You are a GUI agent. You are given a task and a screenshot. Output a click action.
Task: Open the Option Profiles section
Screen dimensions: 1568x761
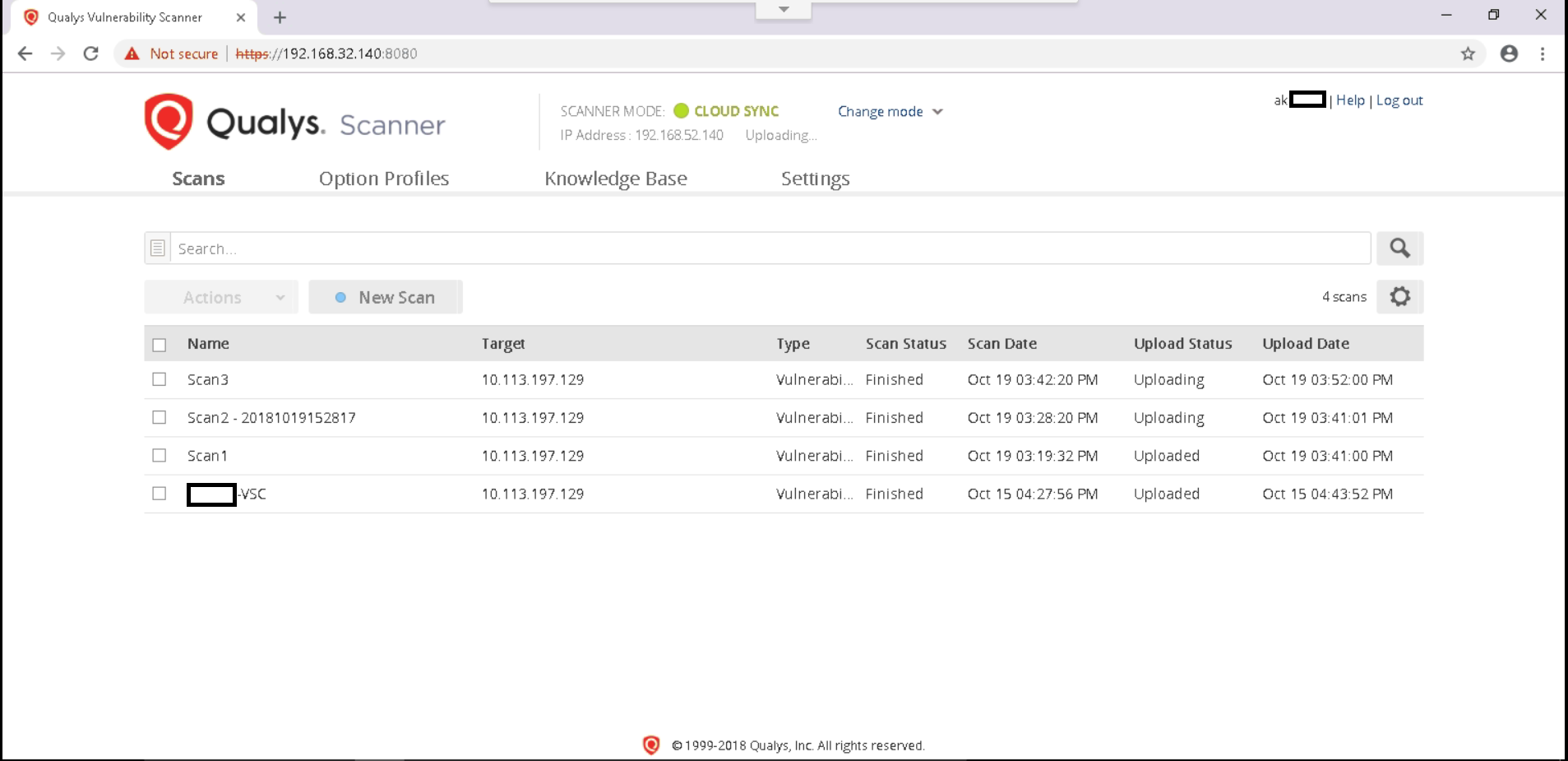pyautogui.click(x=383, y=179)
